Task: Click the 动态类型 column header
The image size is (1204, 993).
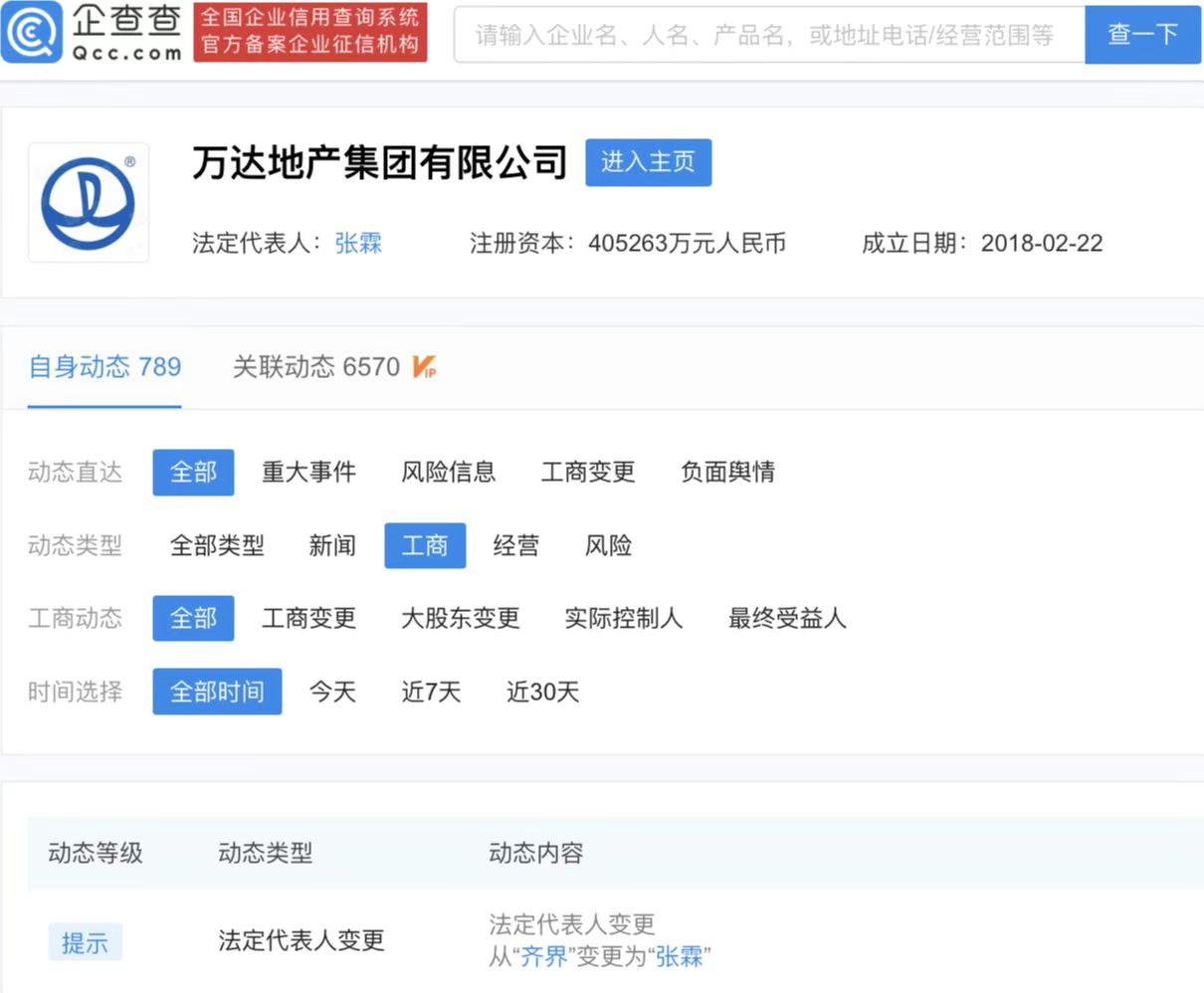Action: pyautogui.click(x=265, y=853)
